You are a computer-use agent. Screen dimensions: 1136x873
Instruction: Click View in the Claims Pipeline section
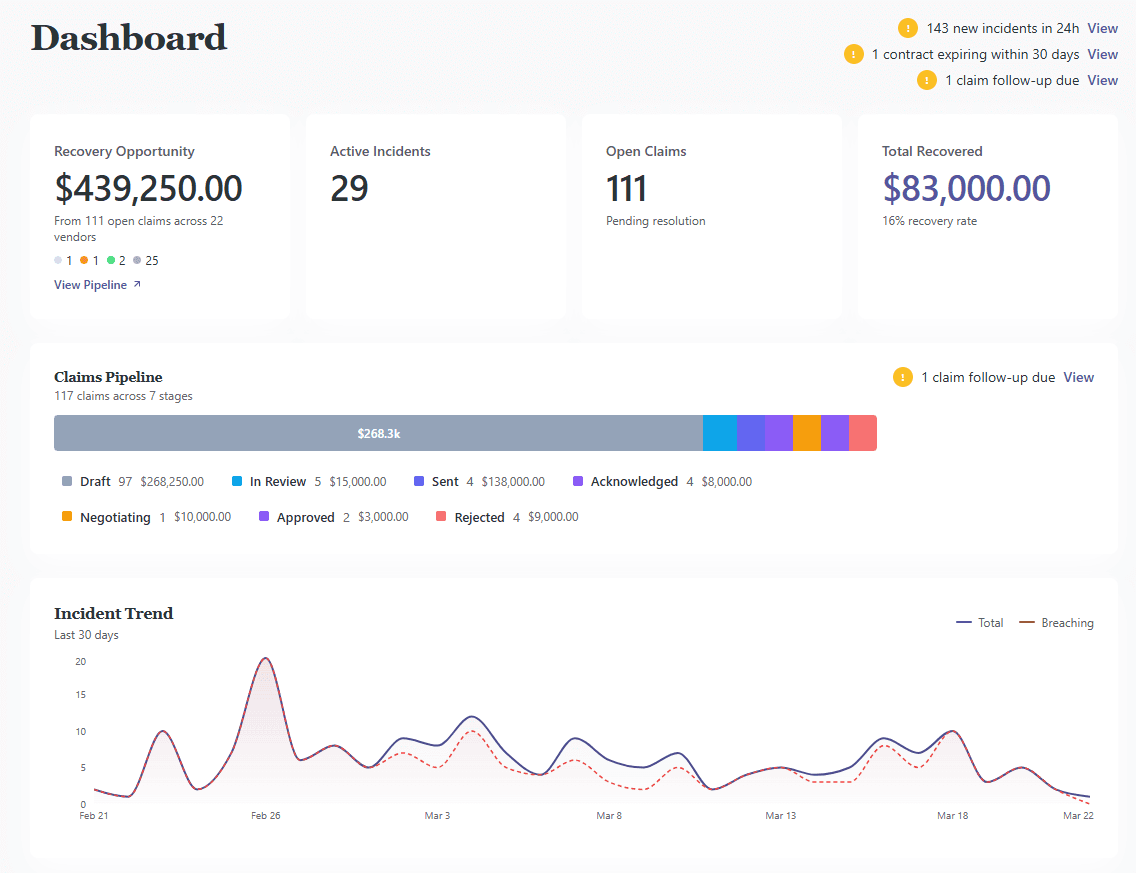click(x=1078, y=377)
